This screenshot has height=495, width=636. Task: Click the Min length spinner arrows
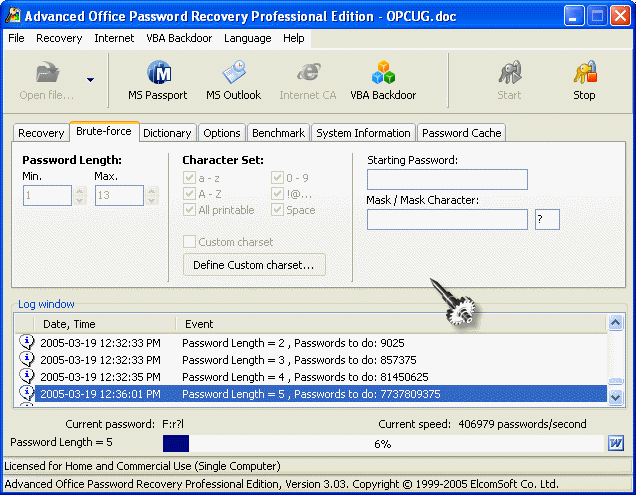tap(80, 195)
